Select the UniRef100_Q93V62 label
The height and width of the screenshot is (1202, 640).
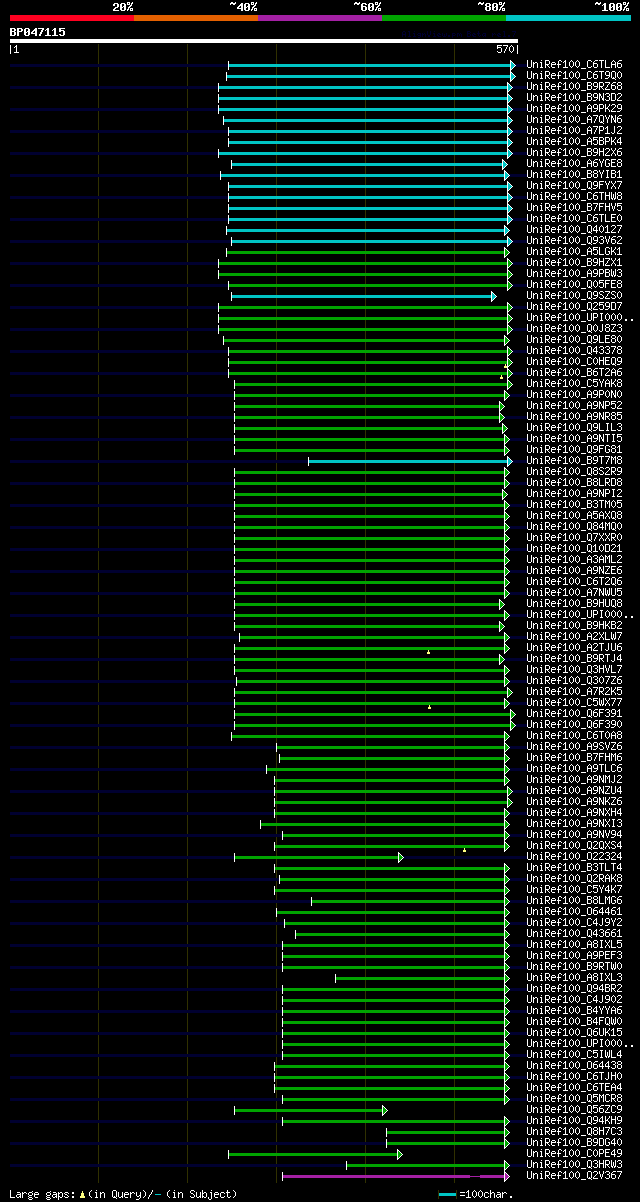(574, 240)
